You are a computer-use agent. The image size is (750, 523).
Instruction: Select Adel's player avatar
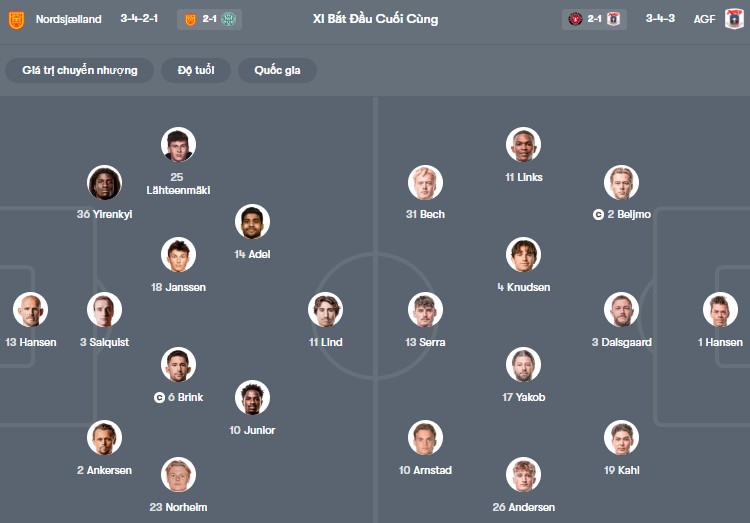pos(252,222)
